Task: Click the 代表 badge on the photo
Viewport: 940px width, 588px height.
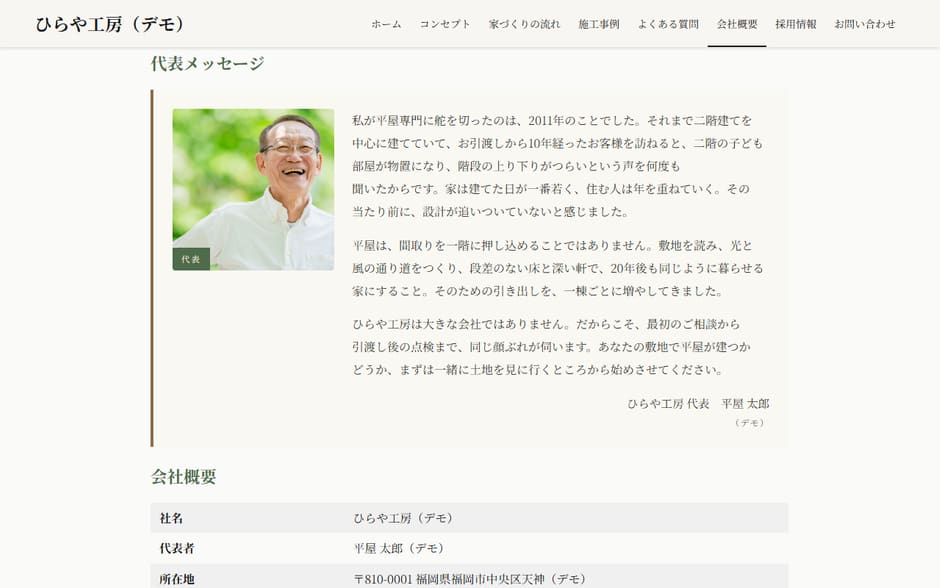Action: coord(191,259)
